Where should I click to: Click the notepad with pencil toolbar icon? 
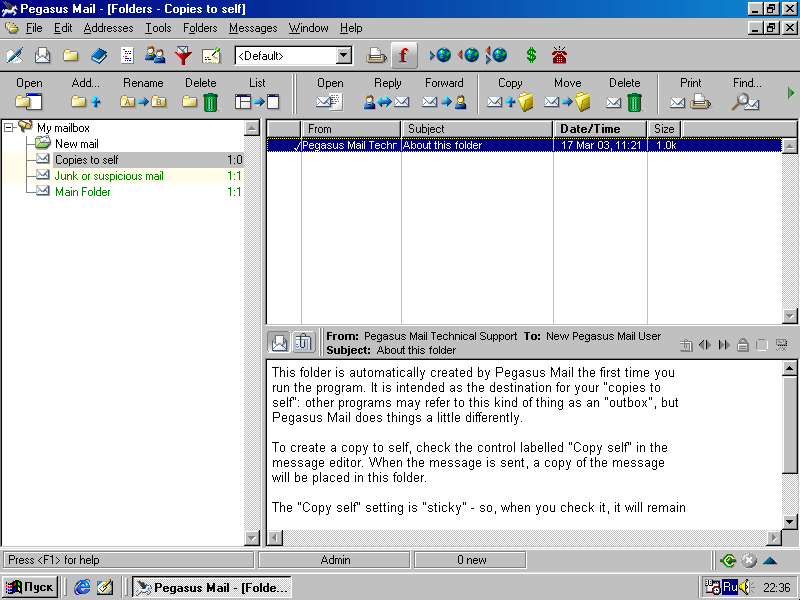pos(211,55)
